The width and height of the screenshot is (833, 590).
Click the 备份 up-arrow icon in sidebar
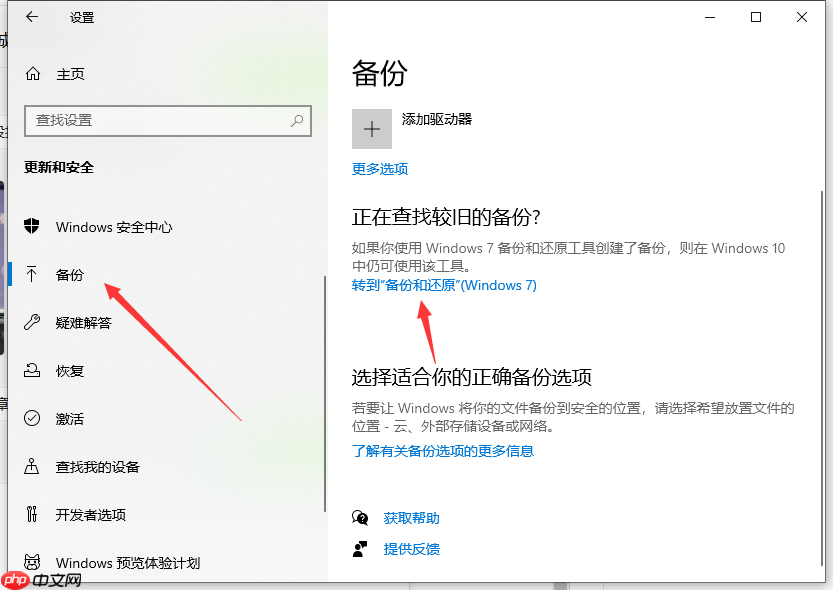33,275
